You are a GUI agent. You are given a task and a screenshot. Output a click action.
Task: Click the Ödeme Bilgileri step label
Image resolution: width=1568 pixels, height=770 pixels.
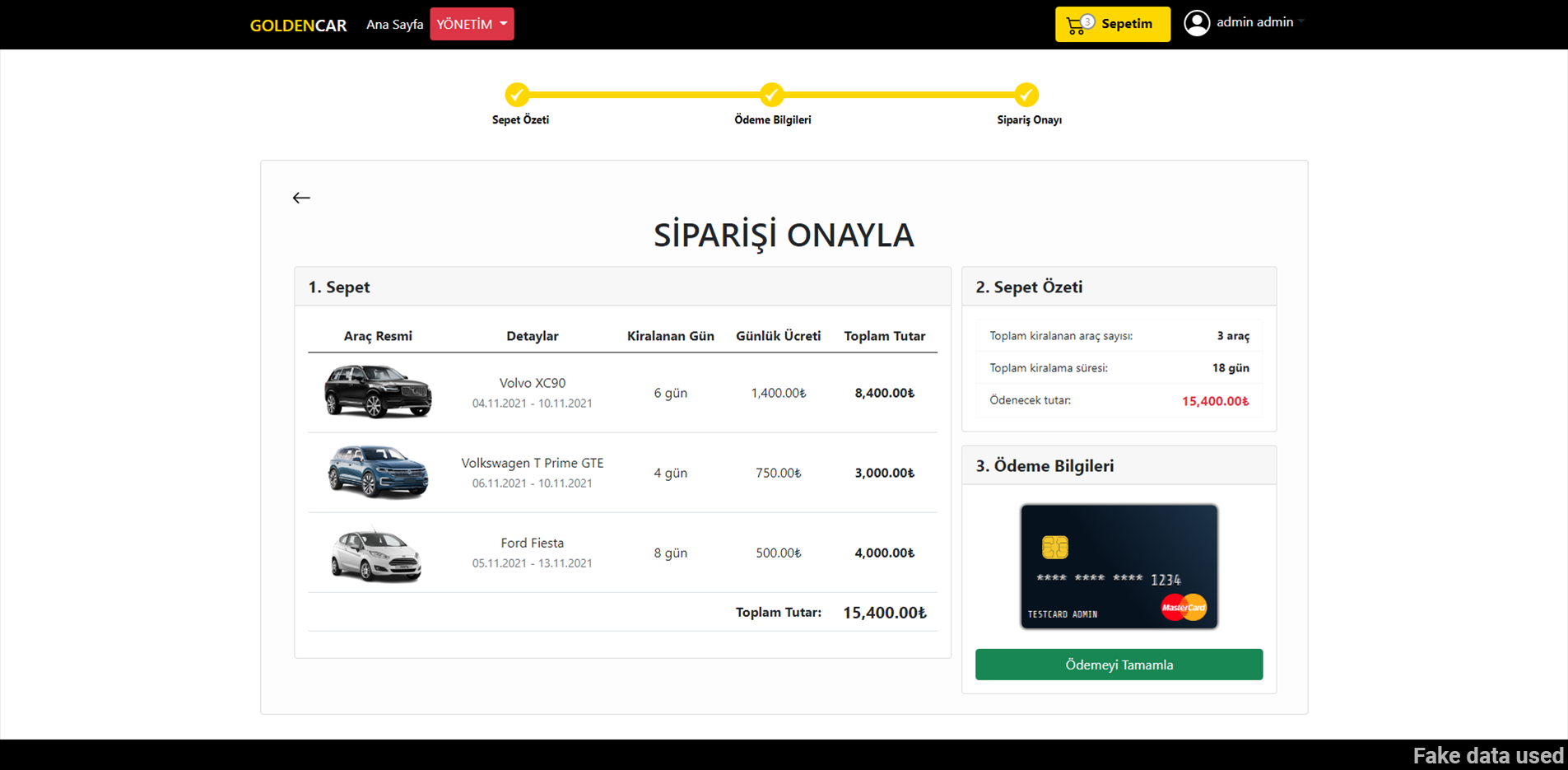coord(772,120)
